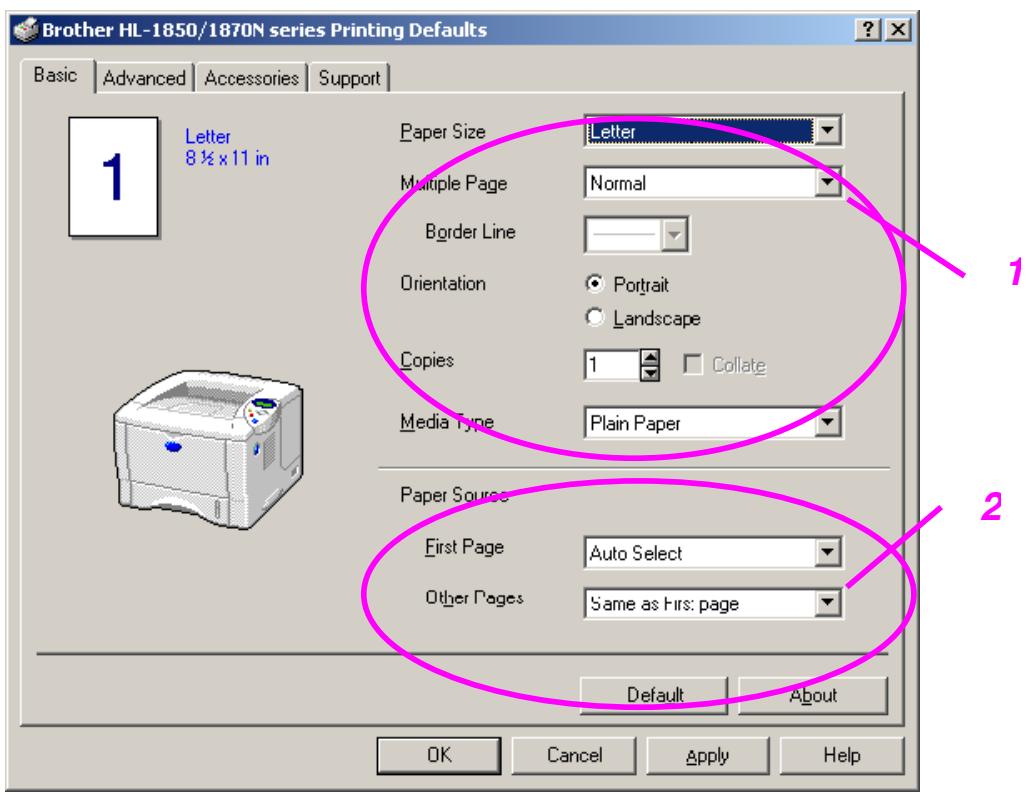Click the Help button
Viewport: 1026px width, 795px height.
pos(841,756)
